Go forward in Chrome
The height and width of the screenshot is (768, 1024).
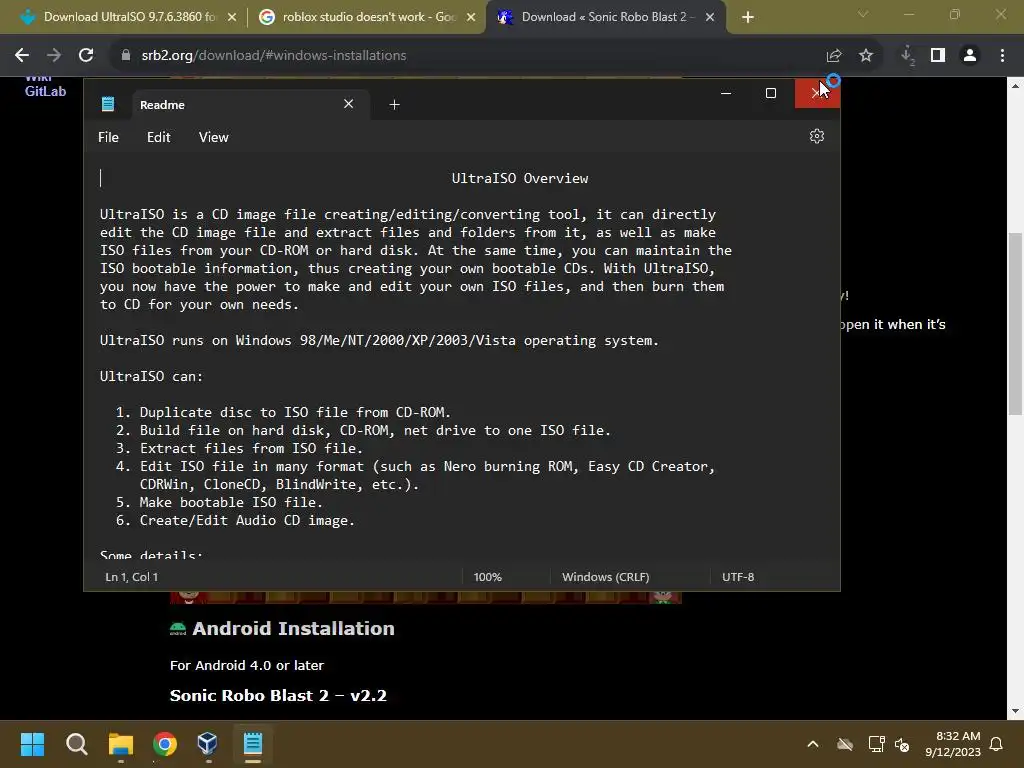[54, 56]
